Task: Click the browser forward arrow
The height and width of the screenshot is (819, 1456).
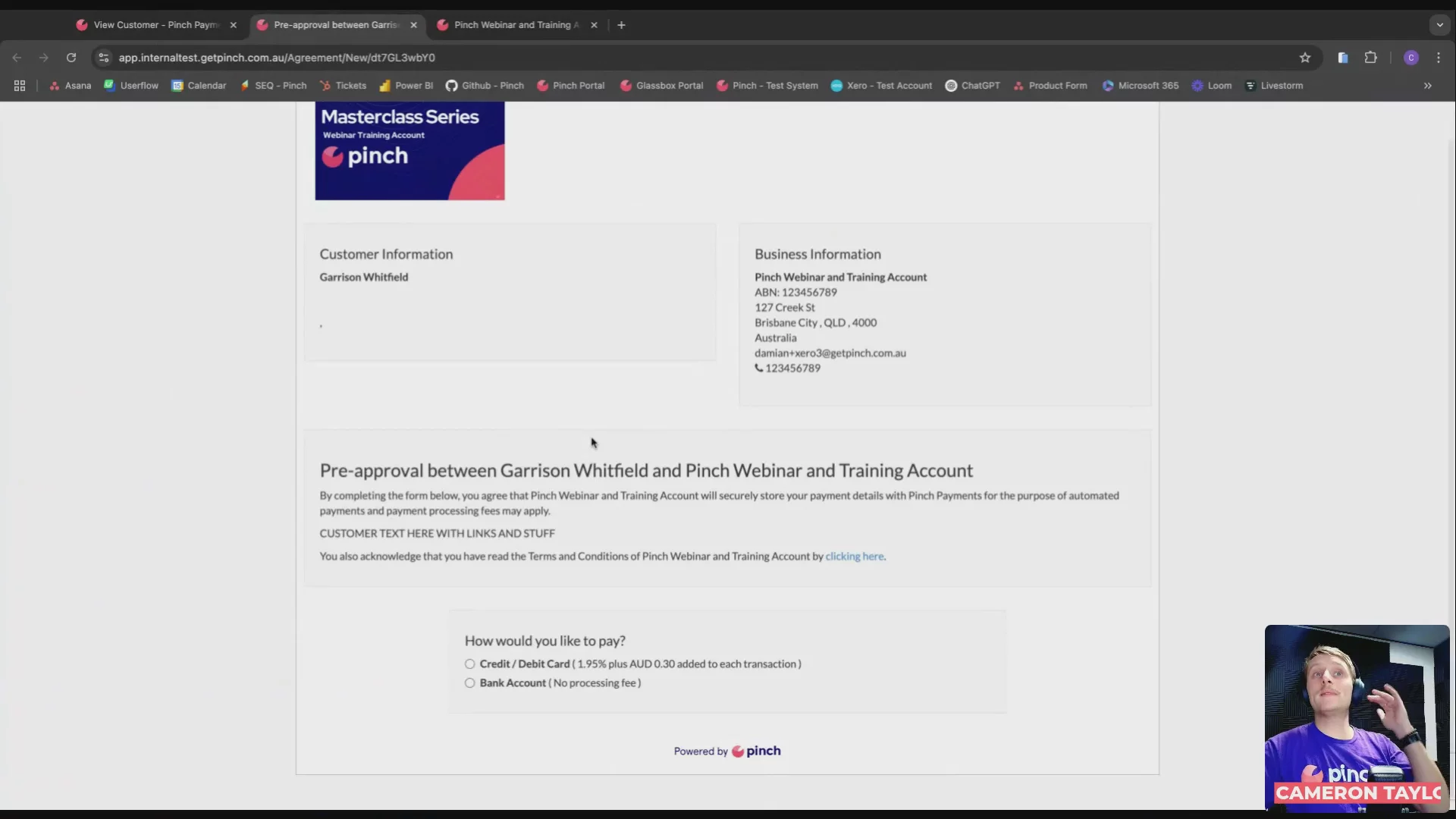Action: pyautogui.click(x=43, y=58)
